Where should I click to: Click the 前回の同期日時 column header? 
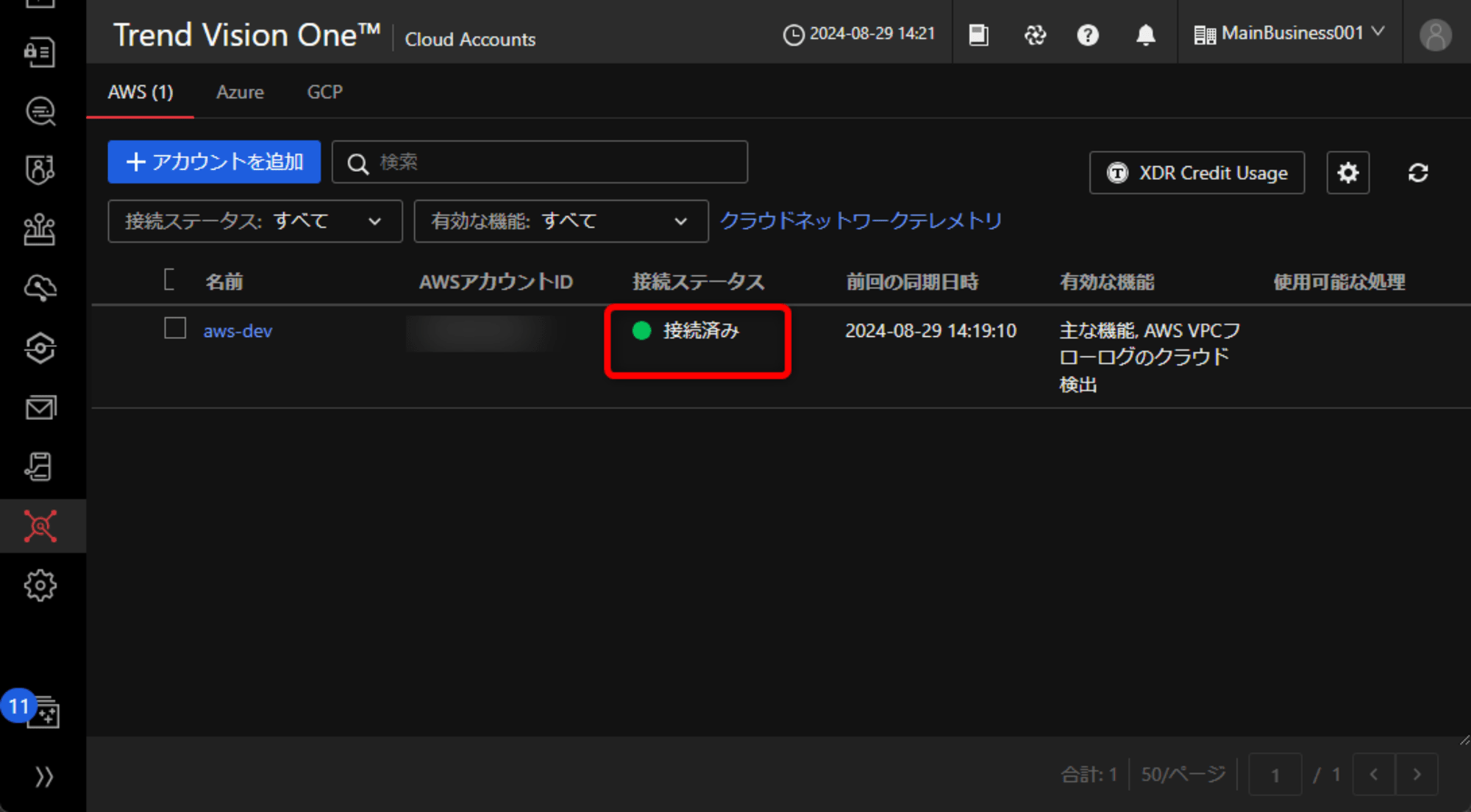(912, 282)
